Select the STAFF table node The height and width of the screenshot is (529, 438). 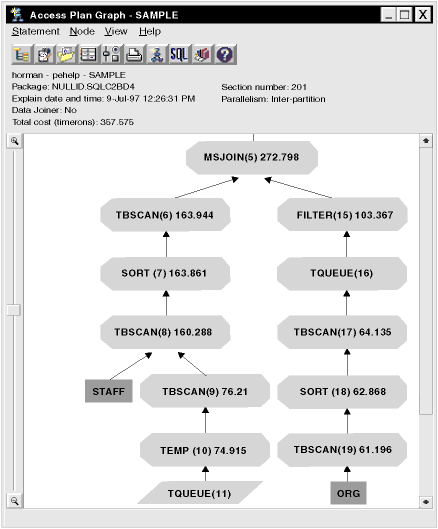point(109,391)
